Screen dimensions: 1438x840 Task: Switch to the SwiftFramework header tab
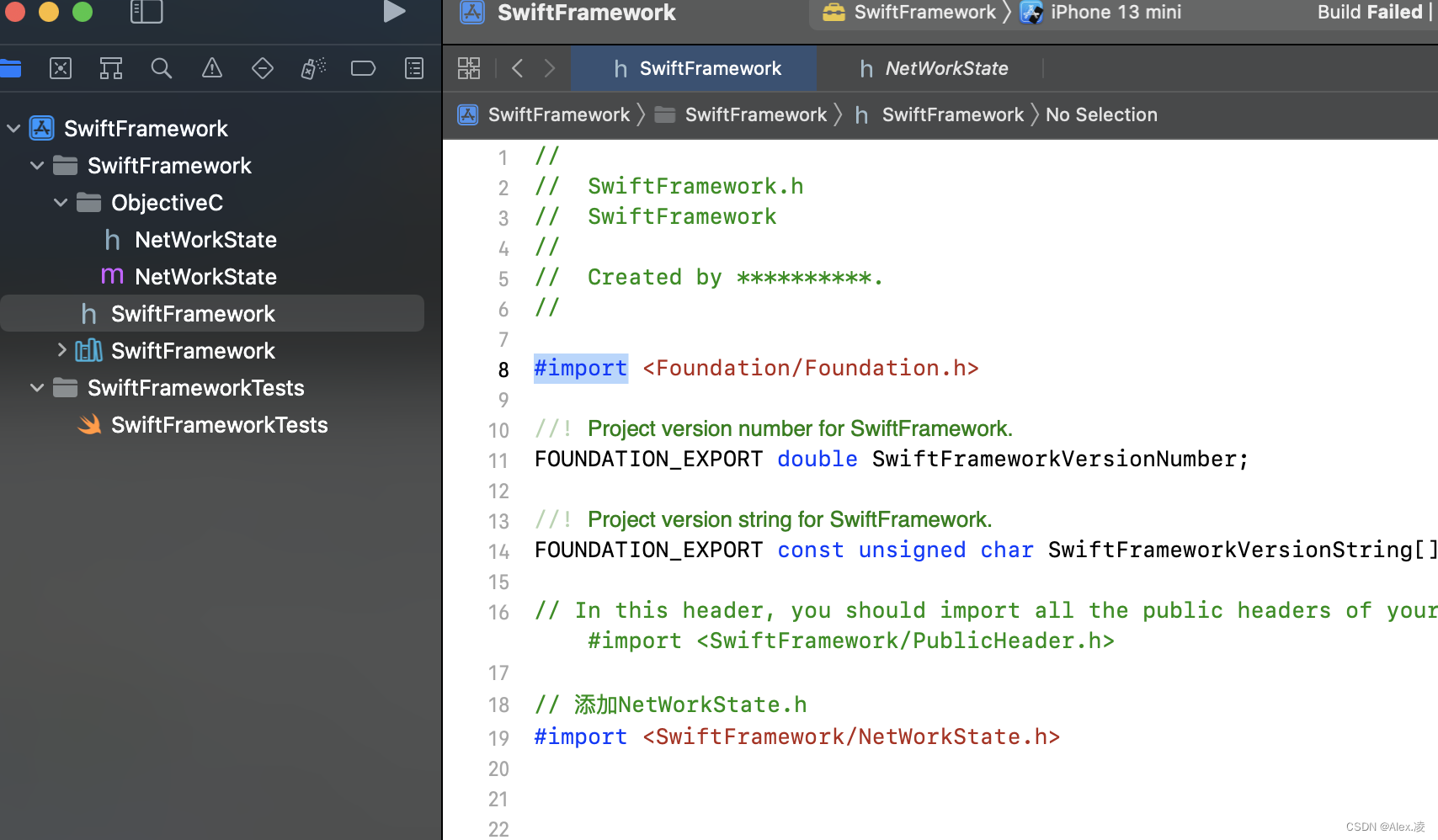coord(694,68)
